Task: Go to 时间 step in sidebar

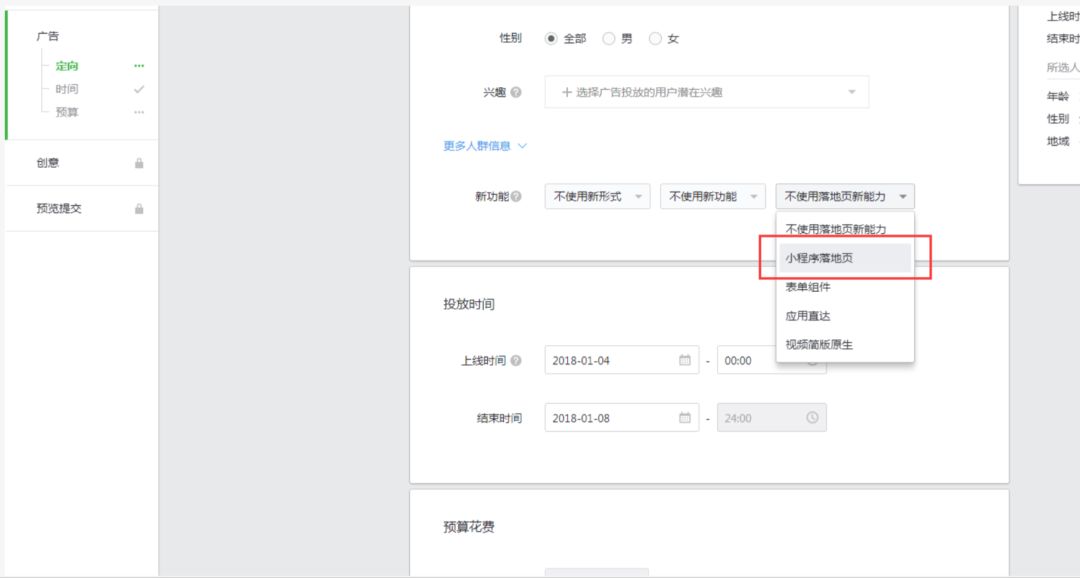Action: coord(67,89)
